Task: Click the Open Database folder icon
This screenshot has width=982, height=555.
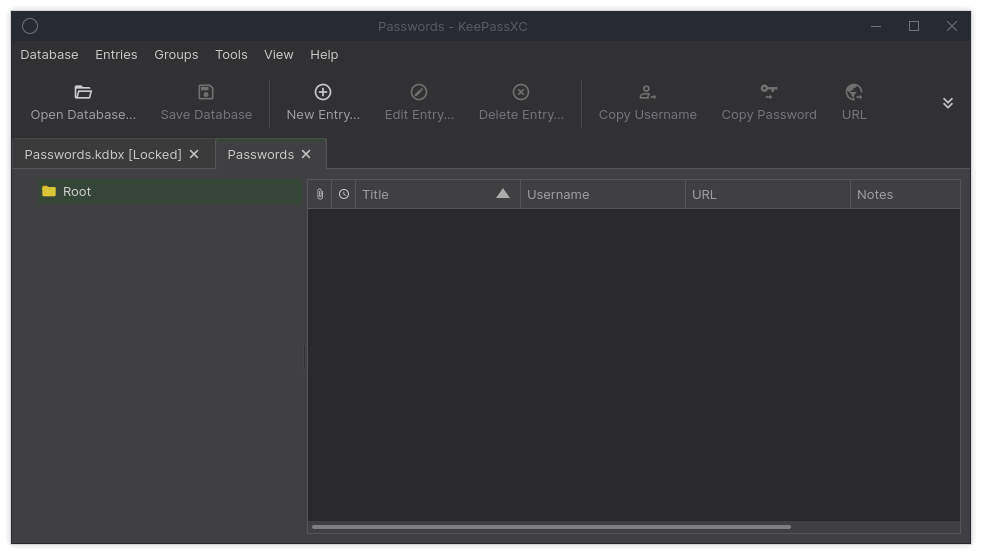Action: tap(83, 92)
